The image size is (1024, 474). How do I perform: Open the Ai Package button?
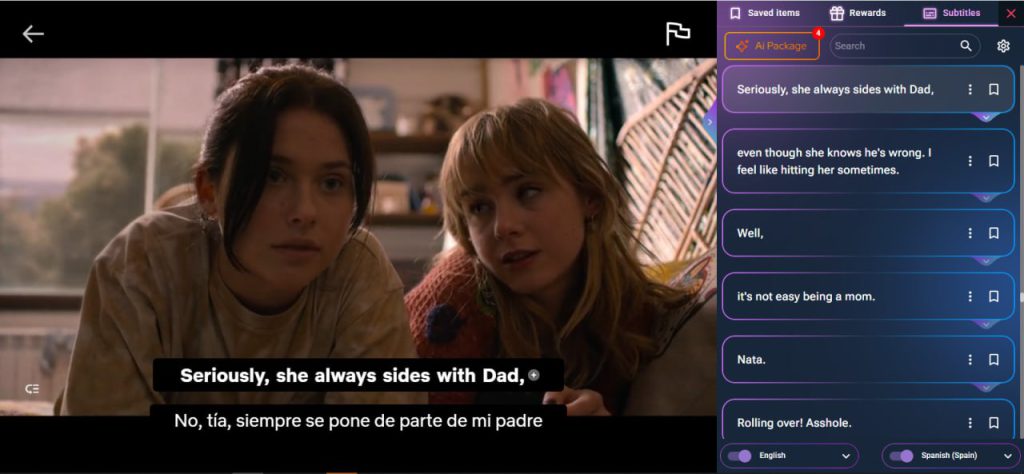tap(772, 46)
